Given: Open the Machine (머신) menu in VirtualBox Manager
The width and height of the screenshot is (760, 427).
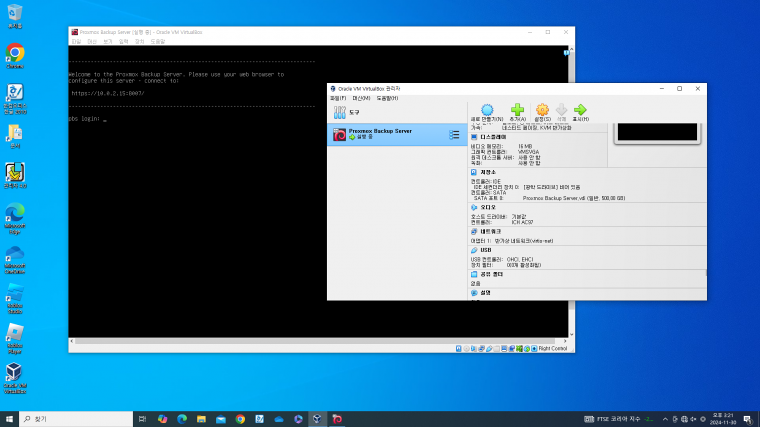Looking at the screenshot, I should click(x=361, y=98).
